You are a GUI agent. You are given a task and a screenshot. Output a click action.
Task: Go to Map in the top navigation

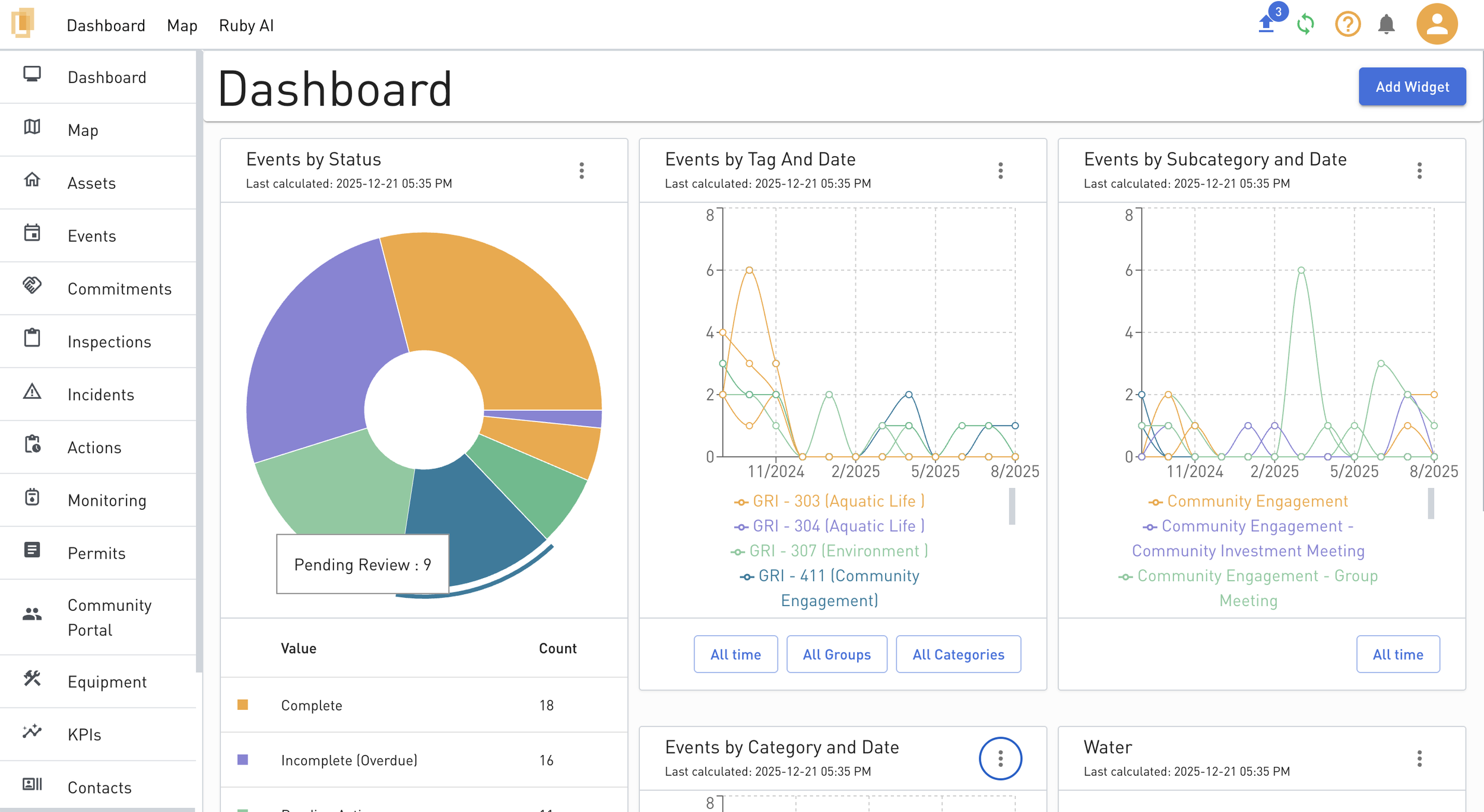[182, 26]
